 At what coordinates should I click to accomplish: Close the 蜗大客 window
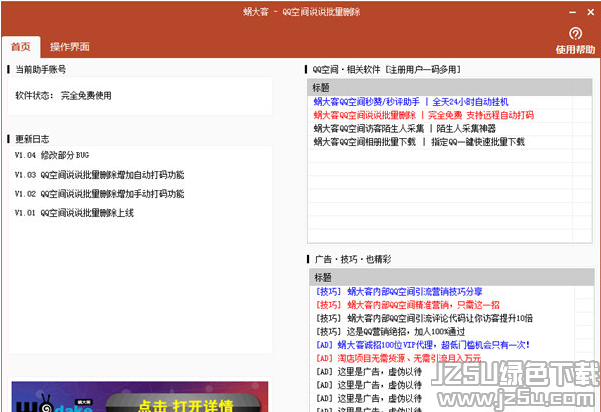pyautogui.click(x=591, y=12)
